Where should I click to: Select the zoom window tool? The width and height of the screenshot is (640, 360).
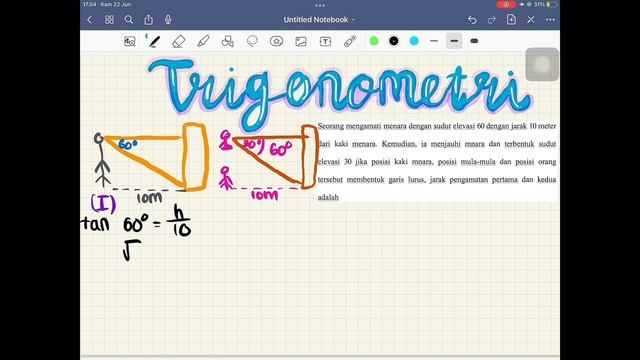(x=129, y=41)
